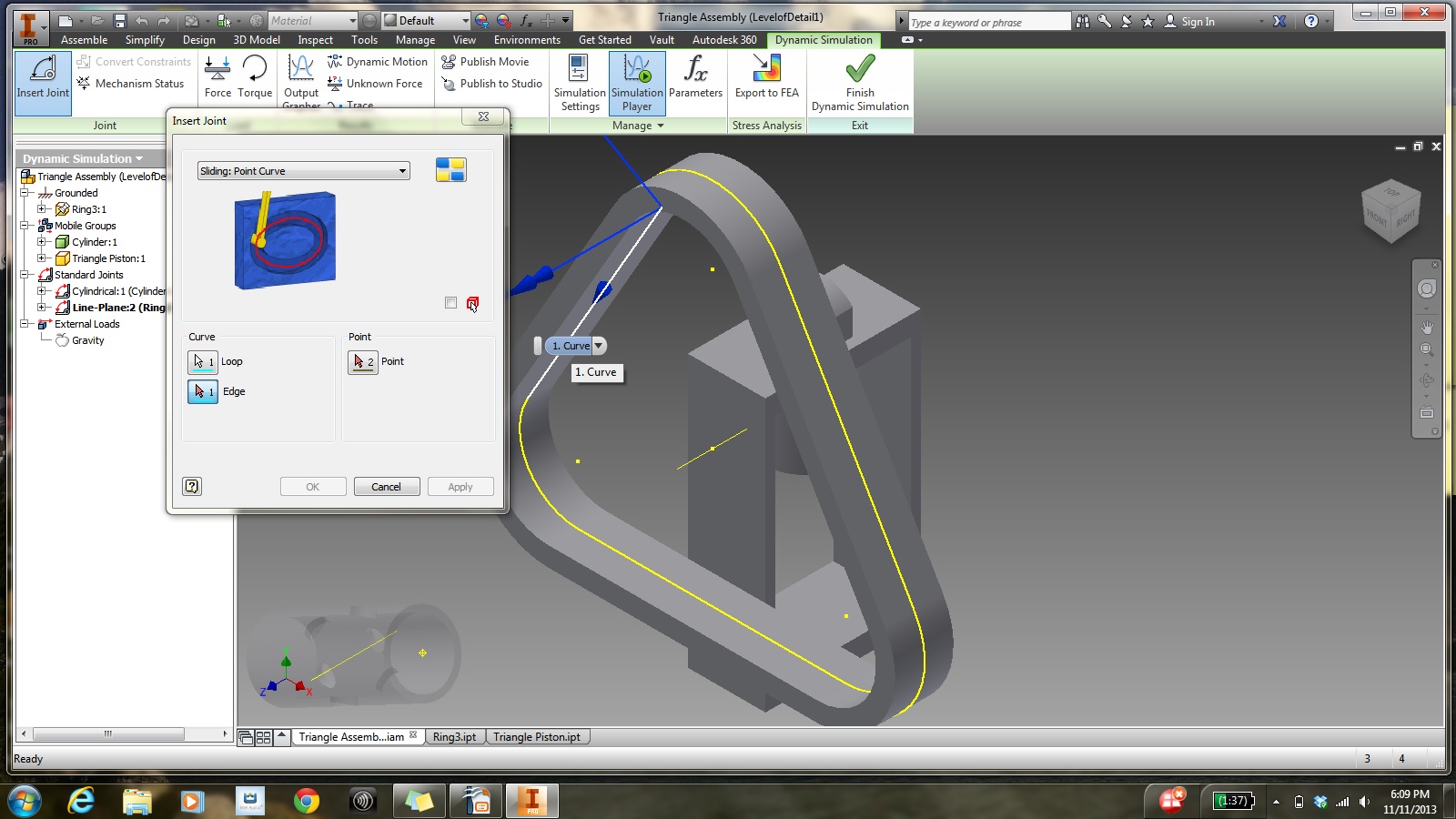The image size is (1456, 819).
Task: Click the clear appearance override icon
Action: coord(504,21)
